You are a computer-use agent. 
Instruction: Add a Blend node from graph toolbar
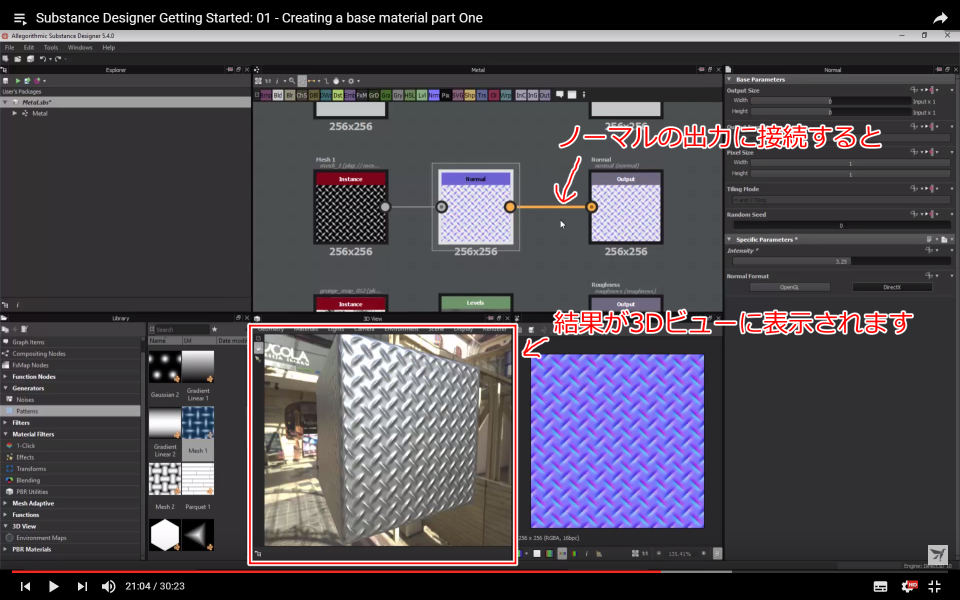pyautogui.click(x=278, y=95)
